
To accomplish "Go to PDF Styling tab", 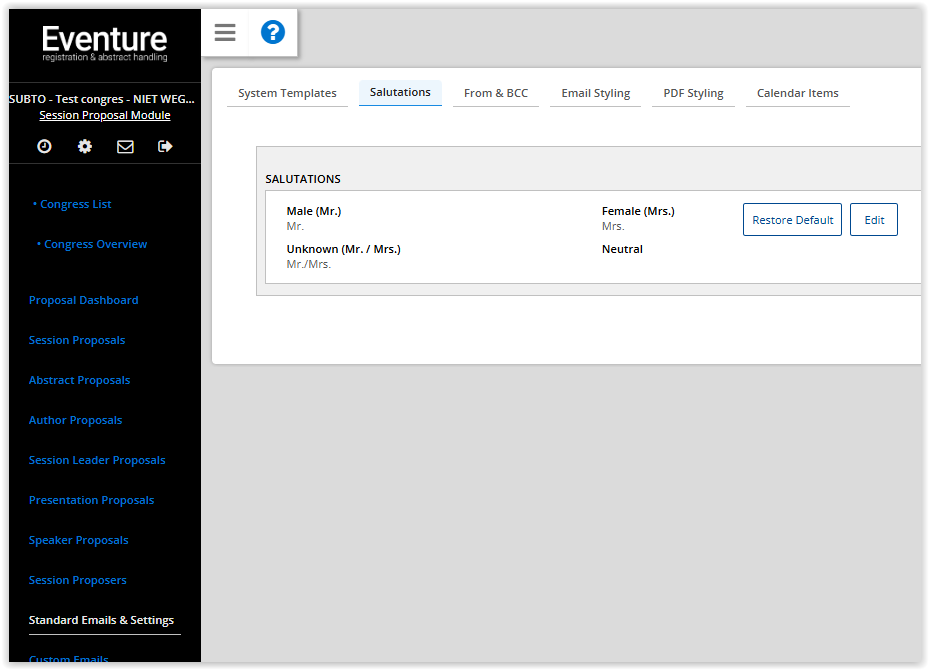I will coord(693,93).
